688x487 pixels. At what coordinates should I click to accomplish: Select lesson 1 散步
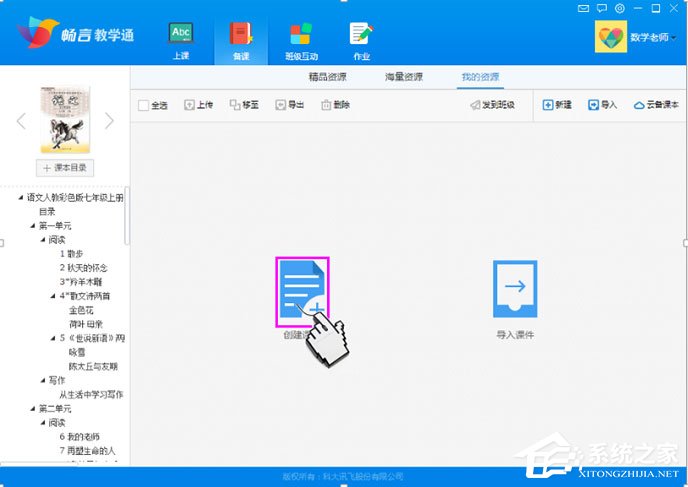pyautogui.click(x=72, y=254)
